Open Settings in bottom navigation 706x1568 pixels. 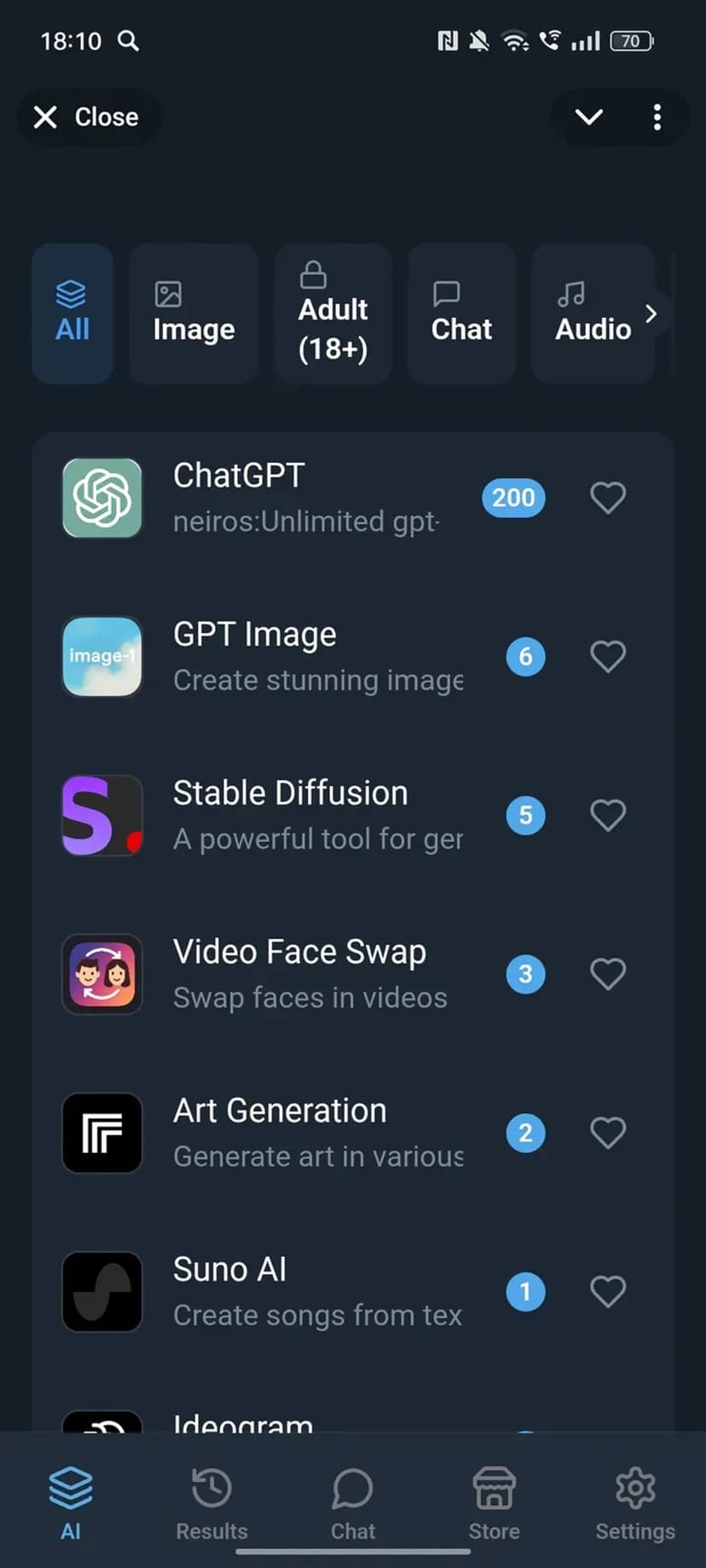(634, 1504)
